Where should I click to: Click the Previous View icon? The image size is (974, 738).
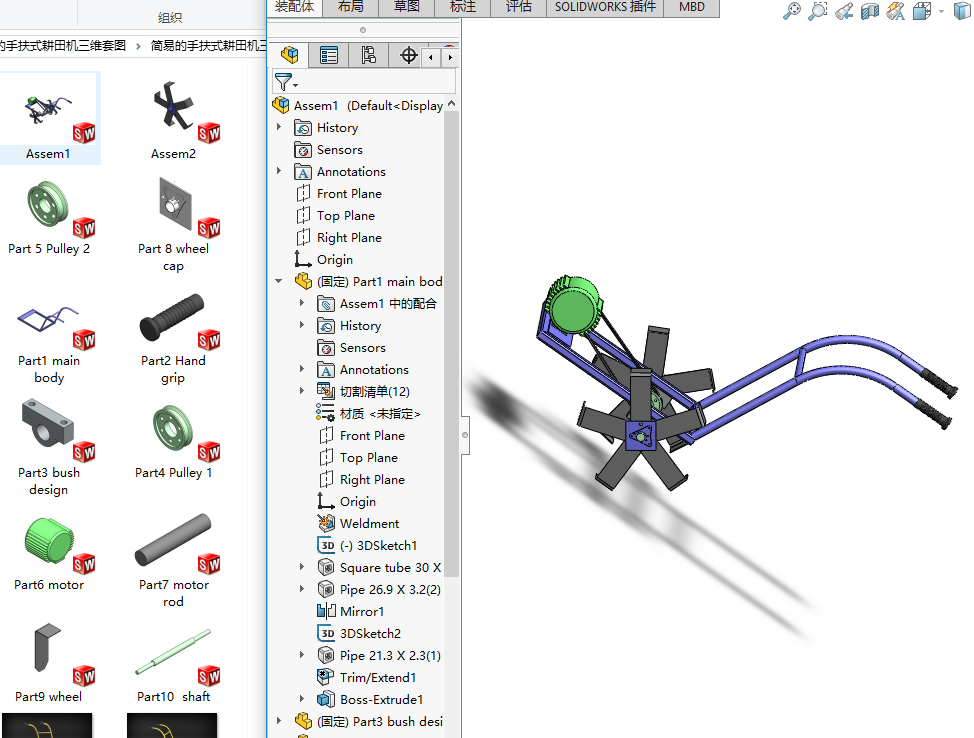[844, 11]
